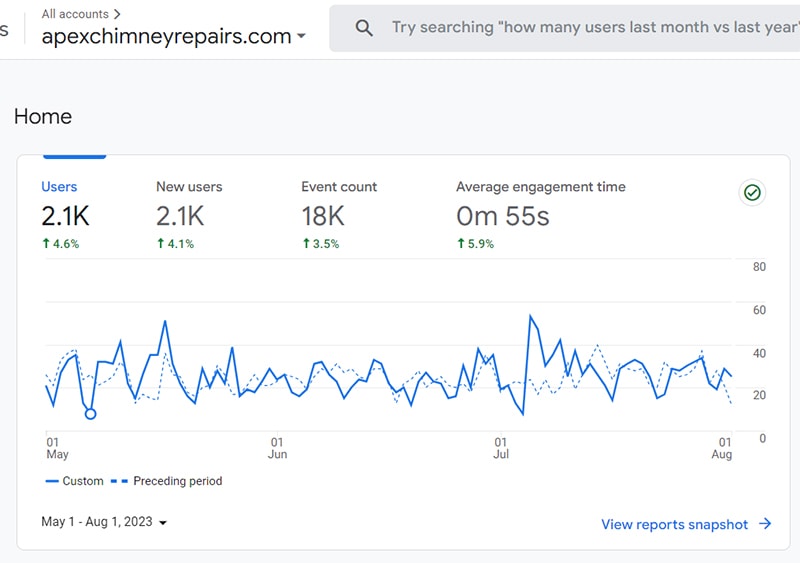Toggle the Preceding period dashed legend item
The height and width of the screenshot is (563, 800).
tap(168, 481)
